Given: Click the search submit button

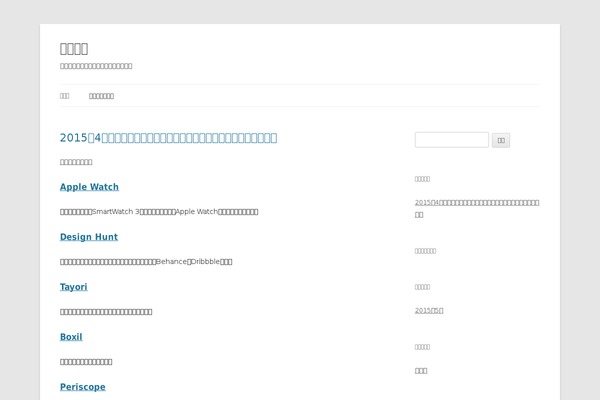Looking at the screenshot, I should pyautogui.click(x=501, y=140).
